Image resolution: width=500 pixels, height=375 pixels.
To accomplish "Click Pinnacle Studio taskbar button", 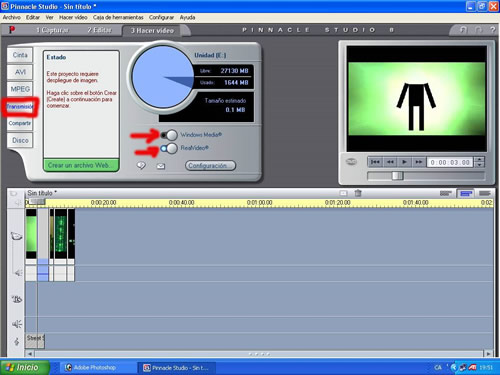I will (176, 368).
